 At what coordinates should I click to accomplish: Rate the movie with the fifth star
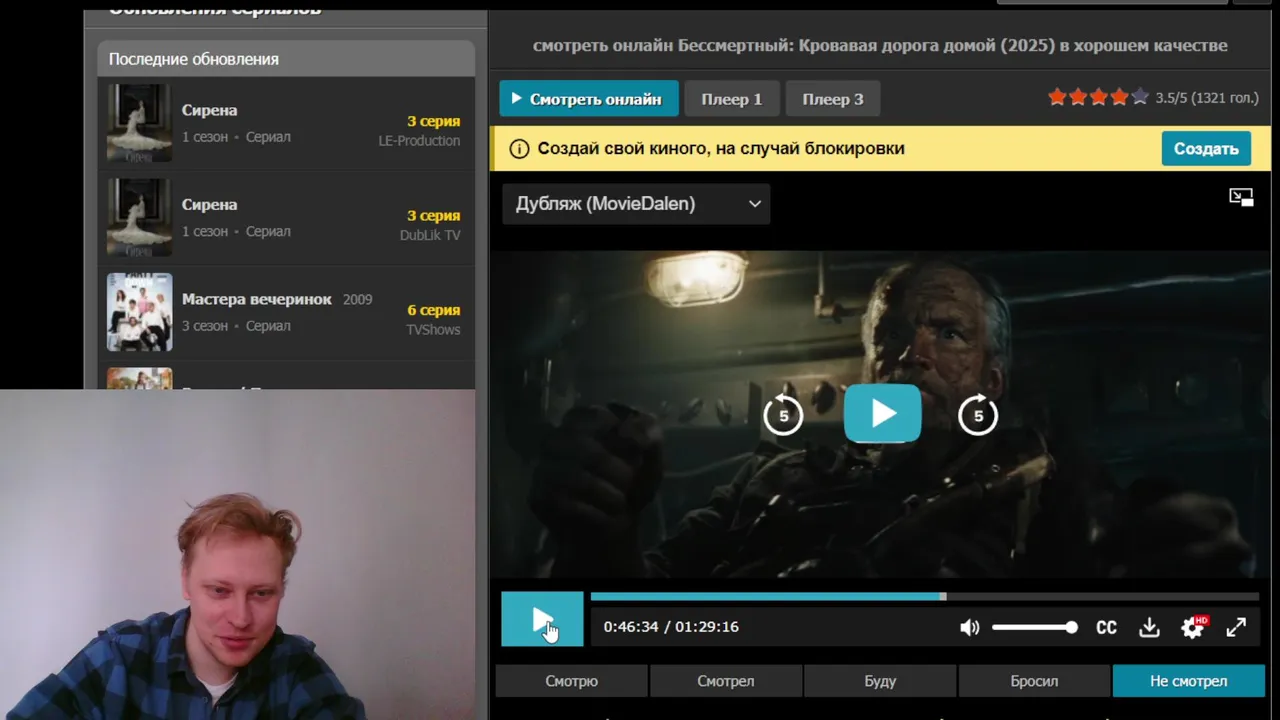(x=1140, y=97)
